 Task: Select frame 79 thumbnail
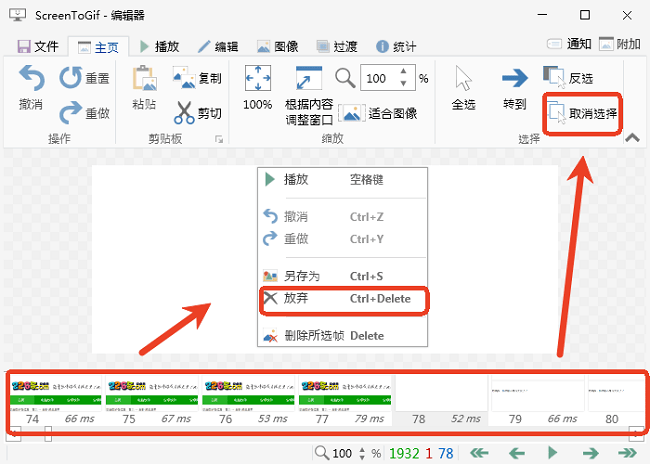539,400
